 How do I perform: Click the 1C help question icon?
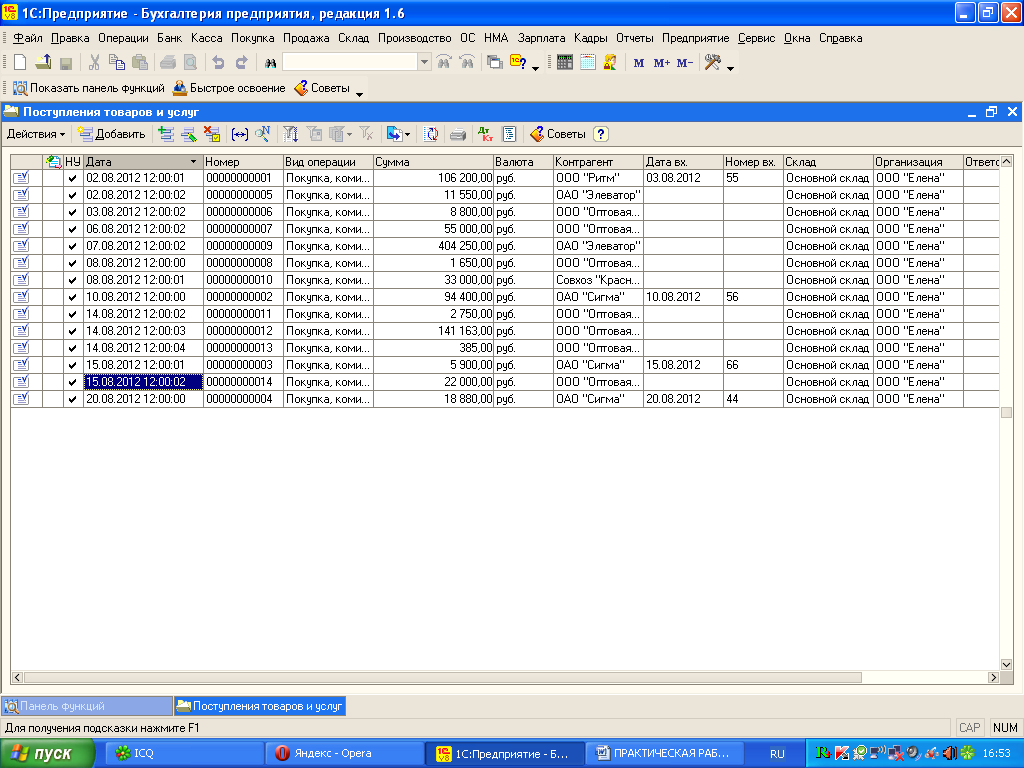519,63
